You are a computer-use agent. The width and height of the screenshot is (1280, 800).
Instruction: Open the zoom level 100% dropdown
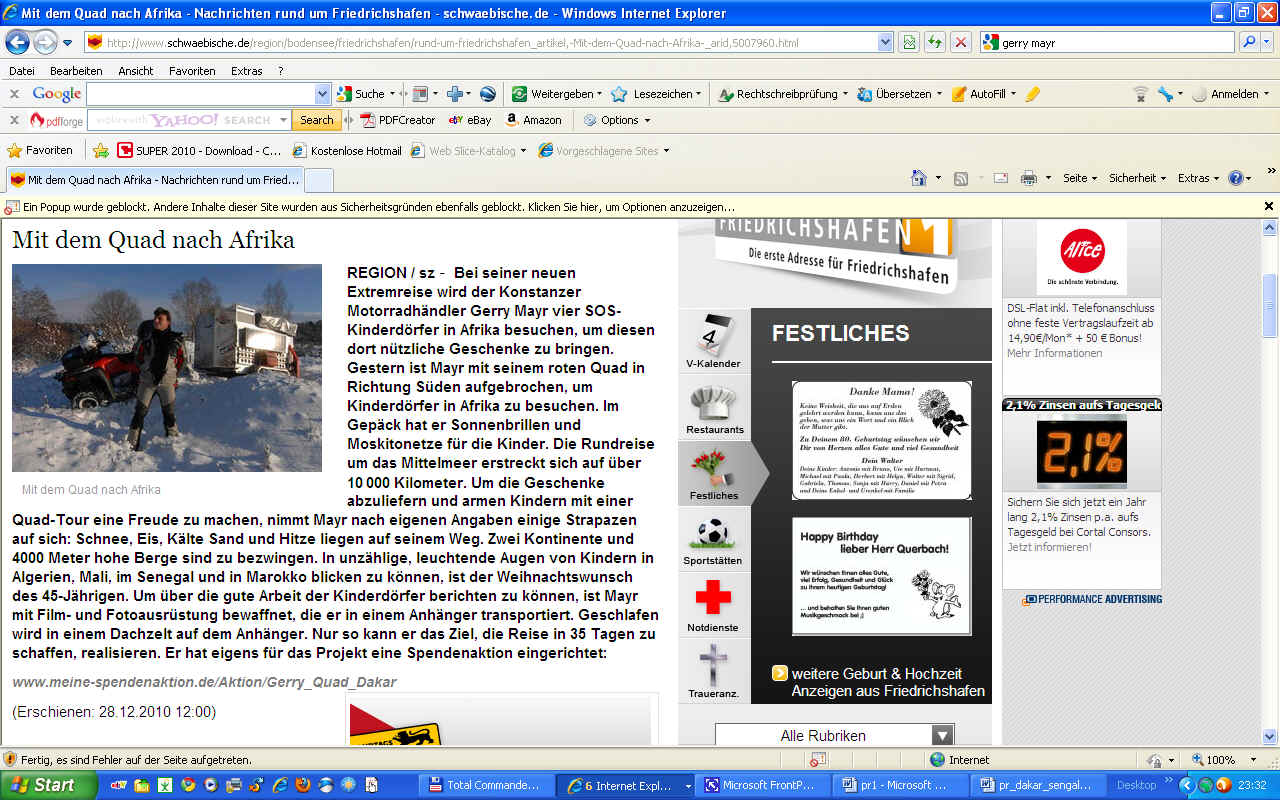click(x=1255, y=760)
